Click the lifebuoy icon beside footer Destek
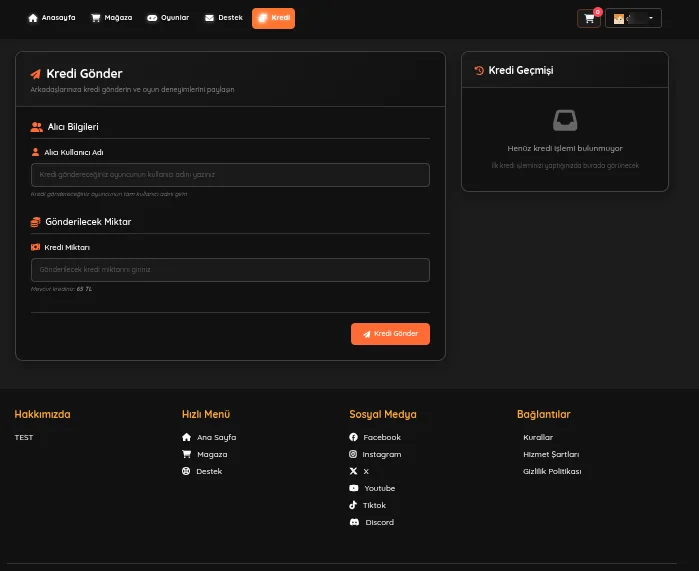Viewport: 699px width, 571px height. coord(186,471)
